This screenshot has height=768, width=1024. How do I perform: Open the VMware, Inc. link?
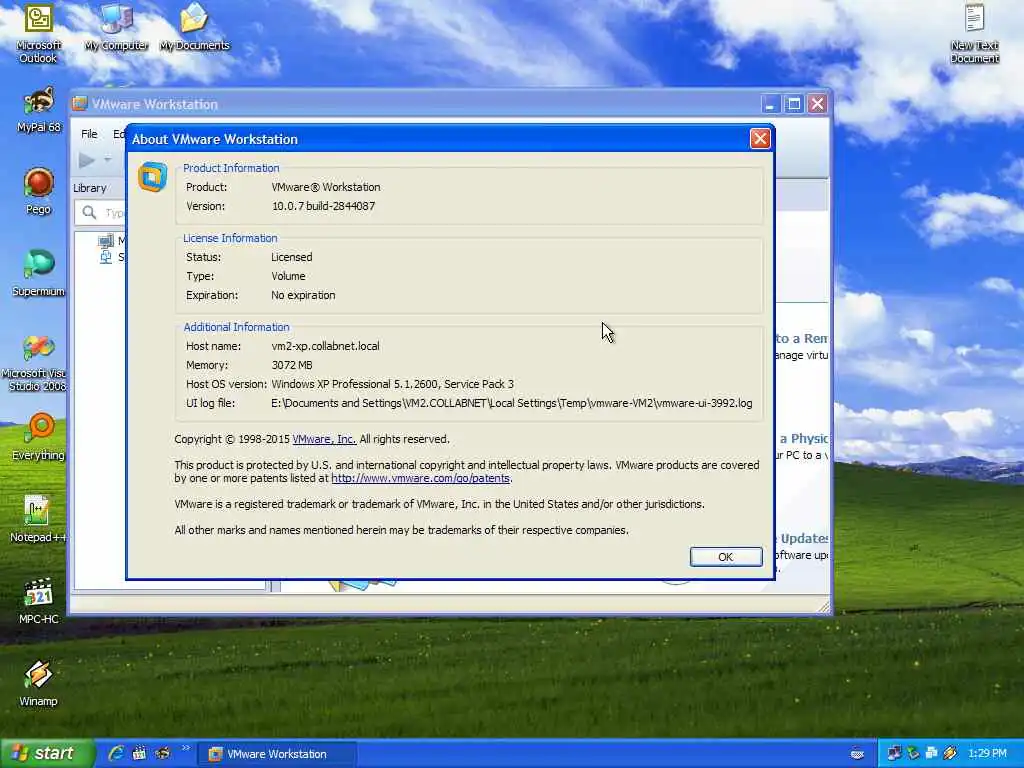tap(324, 439)
